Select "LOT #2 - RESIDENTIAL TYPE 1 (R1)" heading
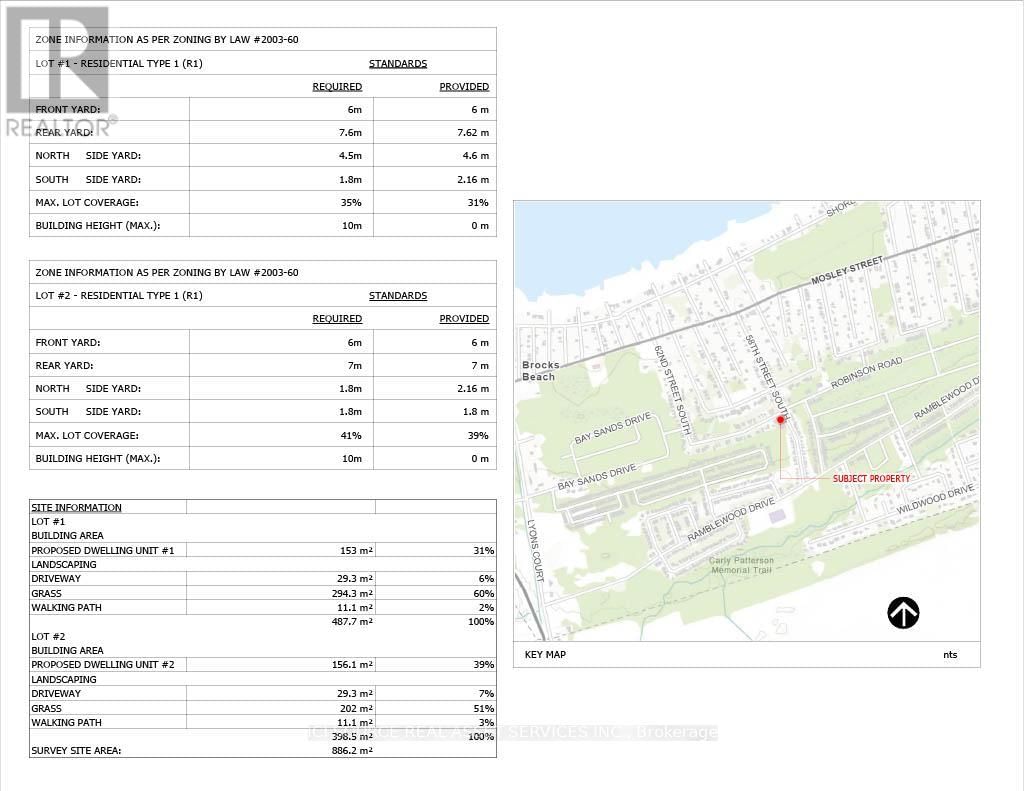 (119, 295)
